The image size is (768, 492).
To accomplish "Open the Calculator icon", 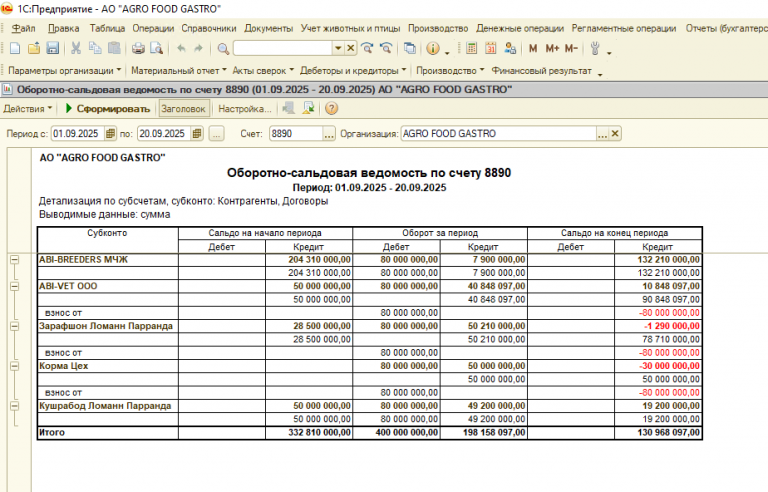I will point(472,48).
